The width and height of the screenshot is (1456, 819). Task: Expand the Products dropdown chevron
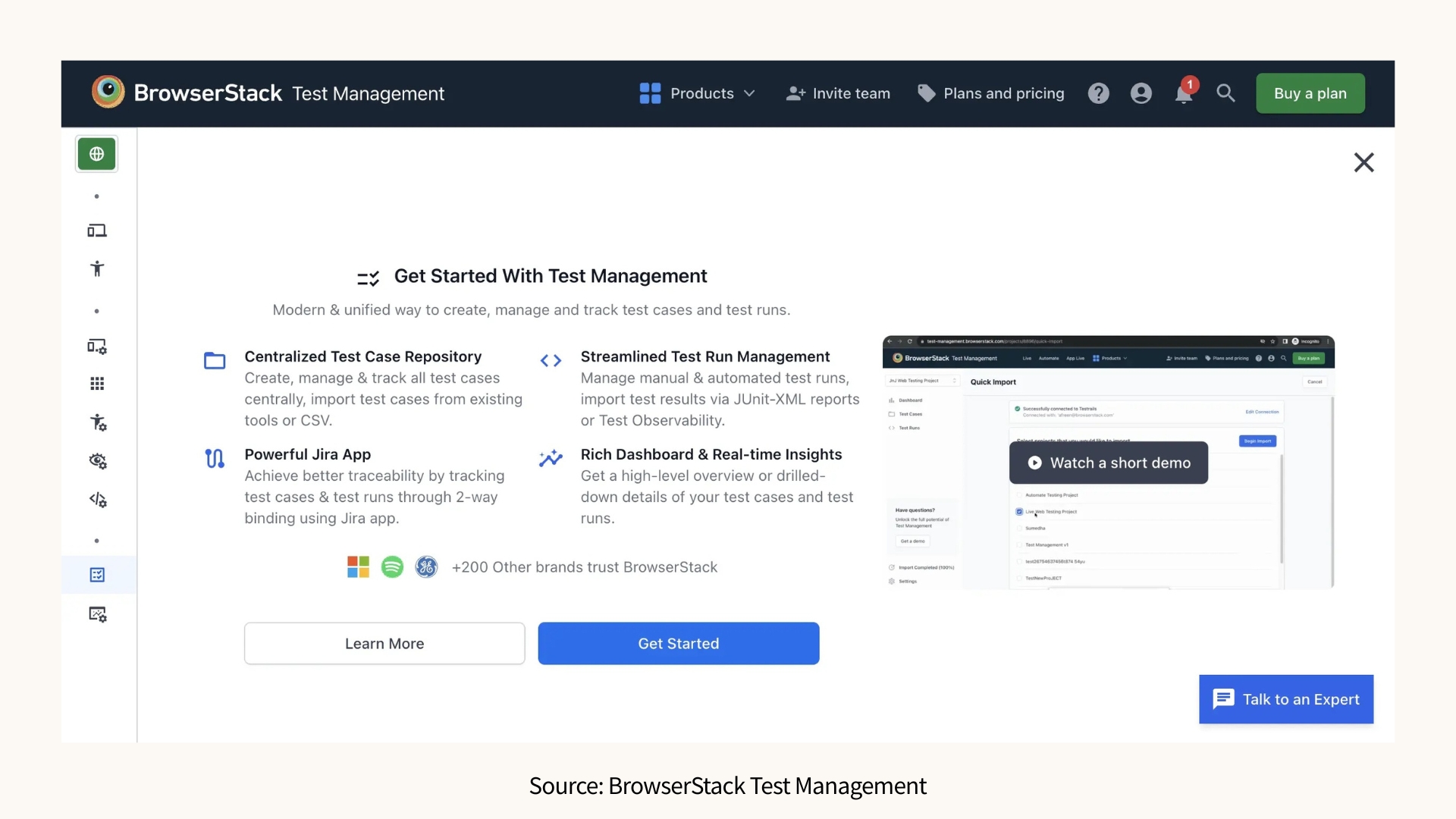click(749, 93)
